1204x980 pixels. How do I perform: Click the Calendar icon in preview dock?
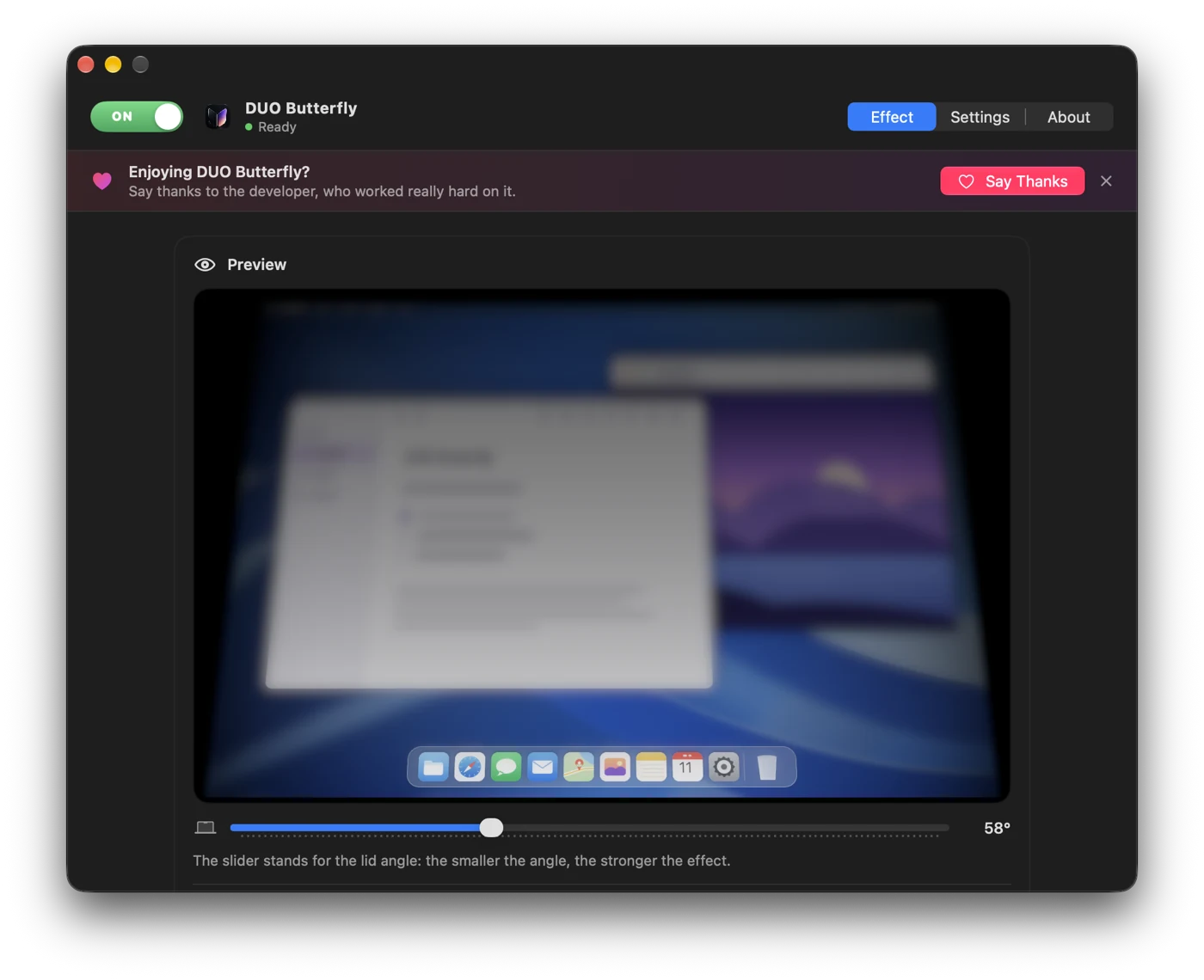[x=687, y=767]
